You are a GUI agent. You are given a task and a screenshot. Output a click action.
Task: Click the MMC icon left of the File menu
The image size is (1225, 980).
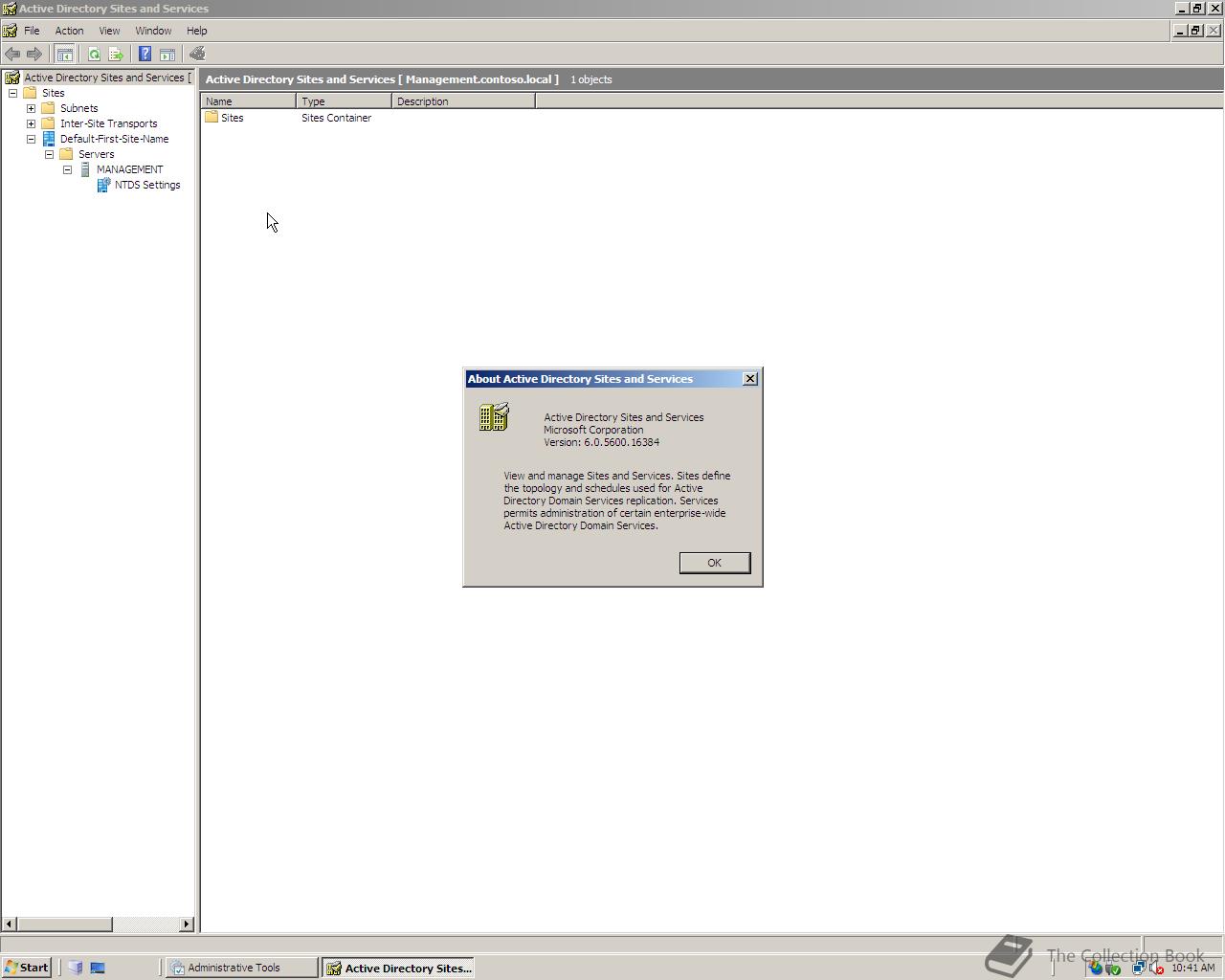pos(10,31)
